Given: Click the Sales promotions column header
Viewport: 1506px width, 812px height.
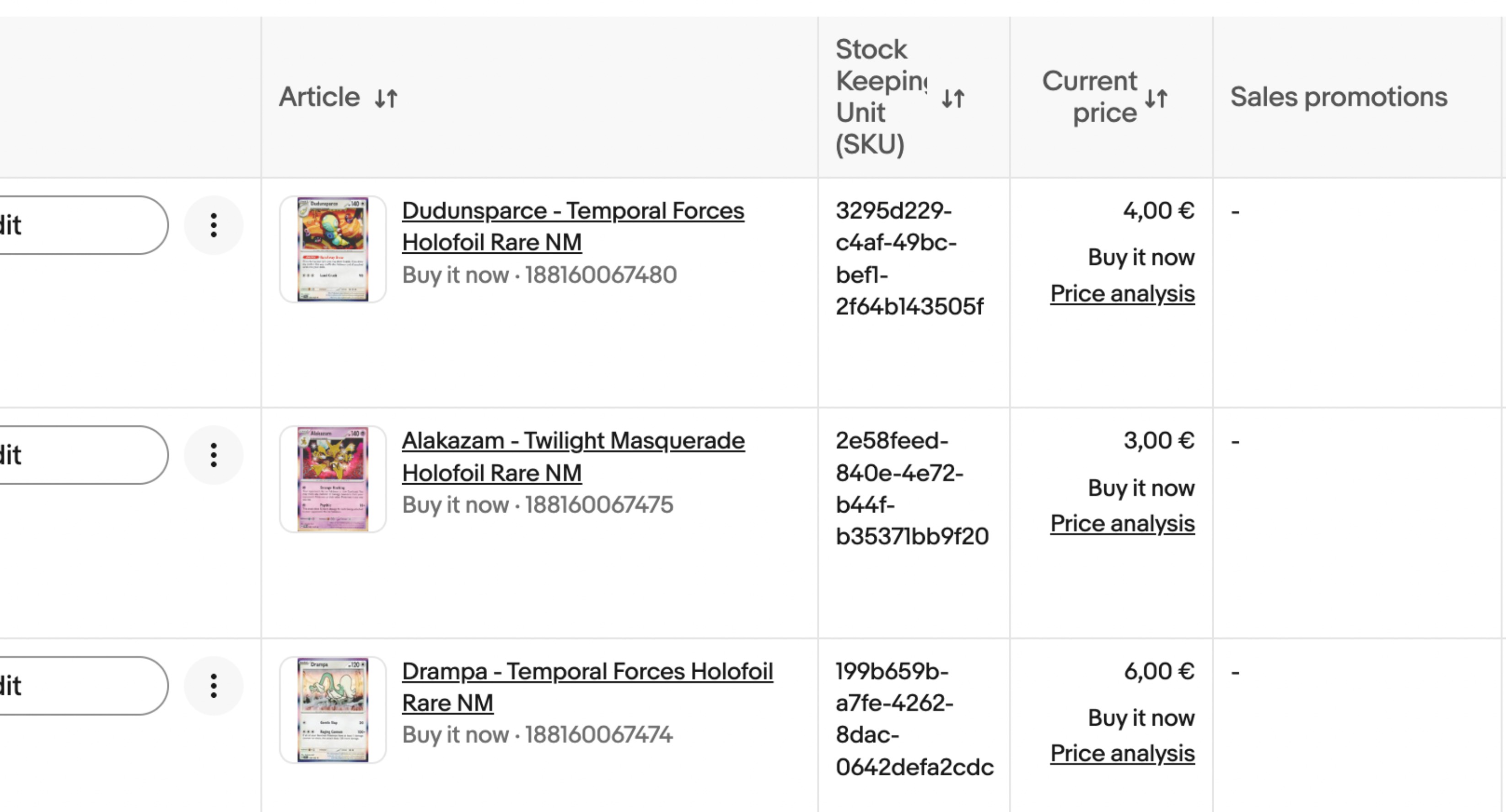Looking at the screenshot, I should point(1338,97).
